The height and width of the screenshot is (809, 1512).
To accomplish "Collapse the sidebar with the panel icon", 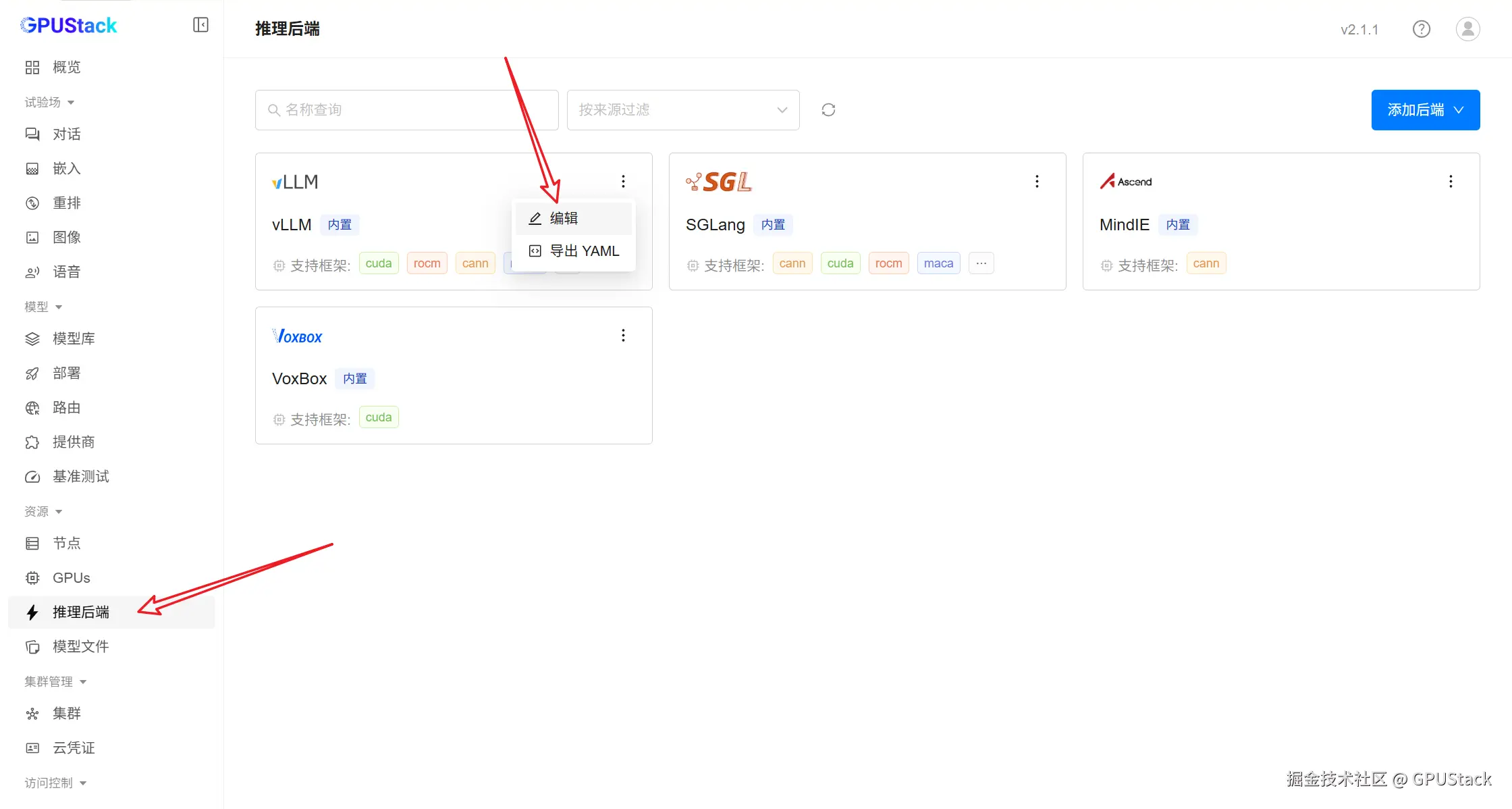I will click(200, 25).
